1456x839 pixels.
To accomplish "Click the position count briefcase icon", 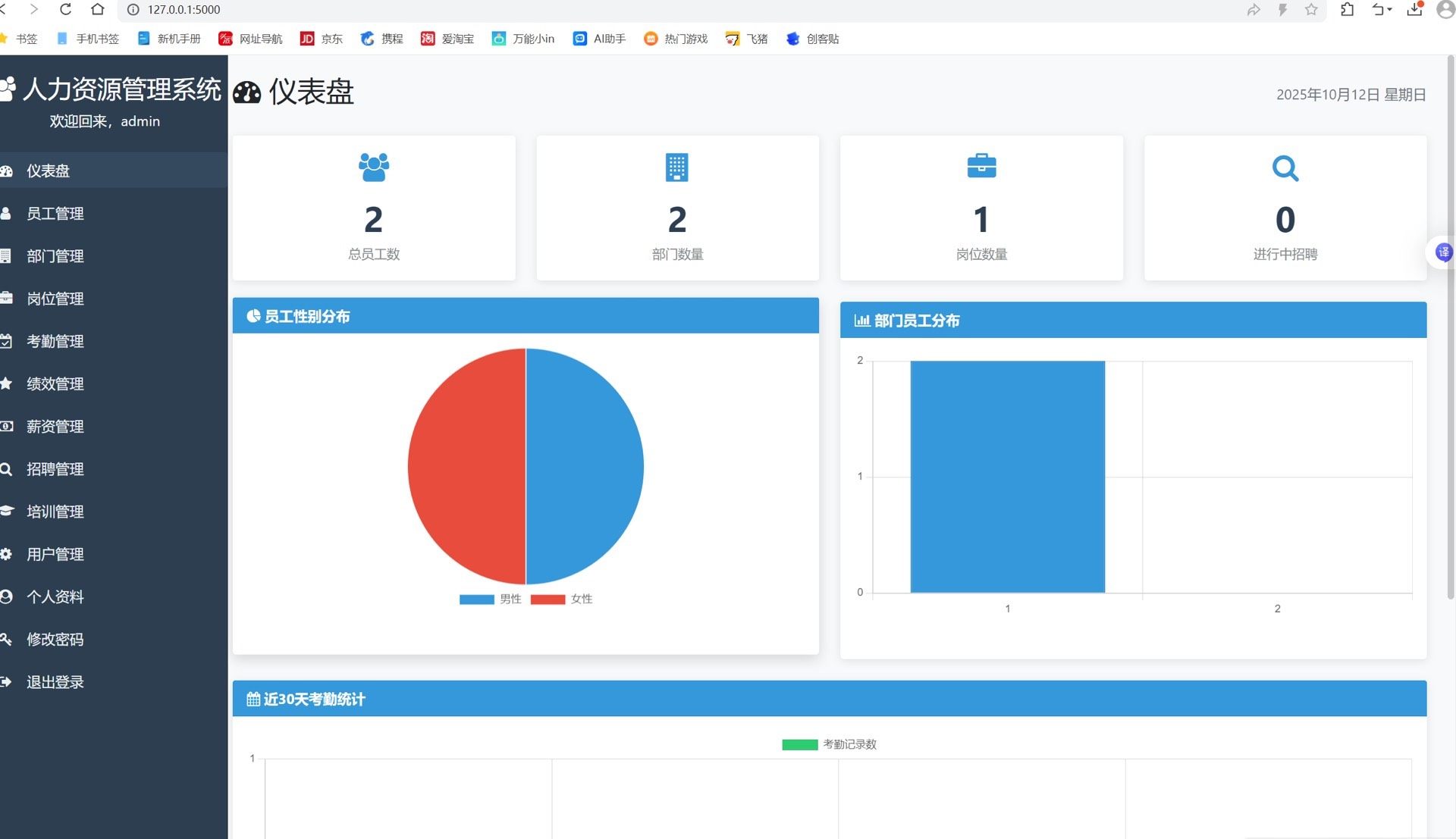I will tap(981, 165).
